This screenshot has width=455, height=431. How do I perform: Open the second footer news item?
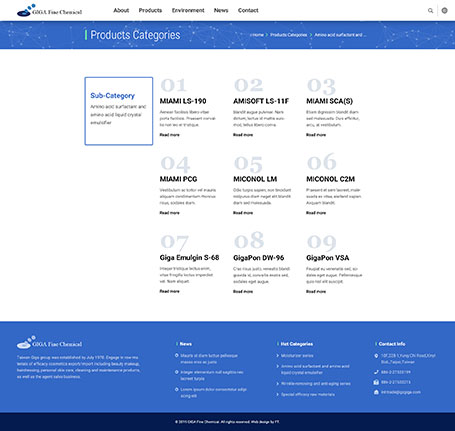[212, 375]
